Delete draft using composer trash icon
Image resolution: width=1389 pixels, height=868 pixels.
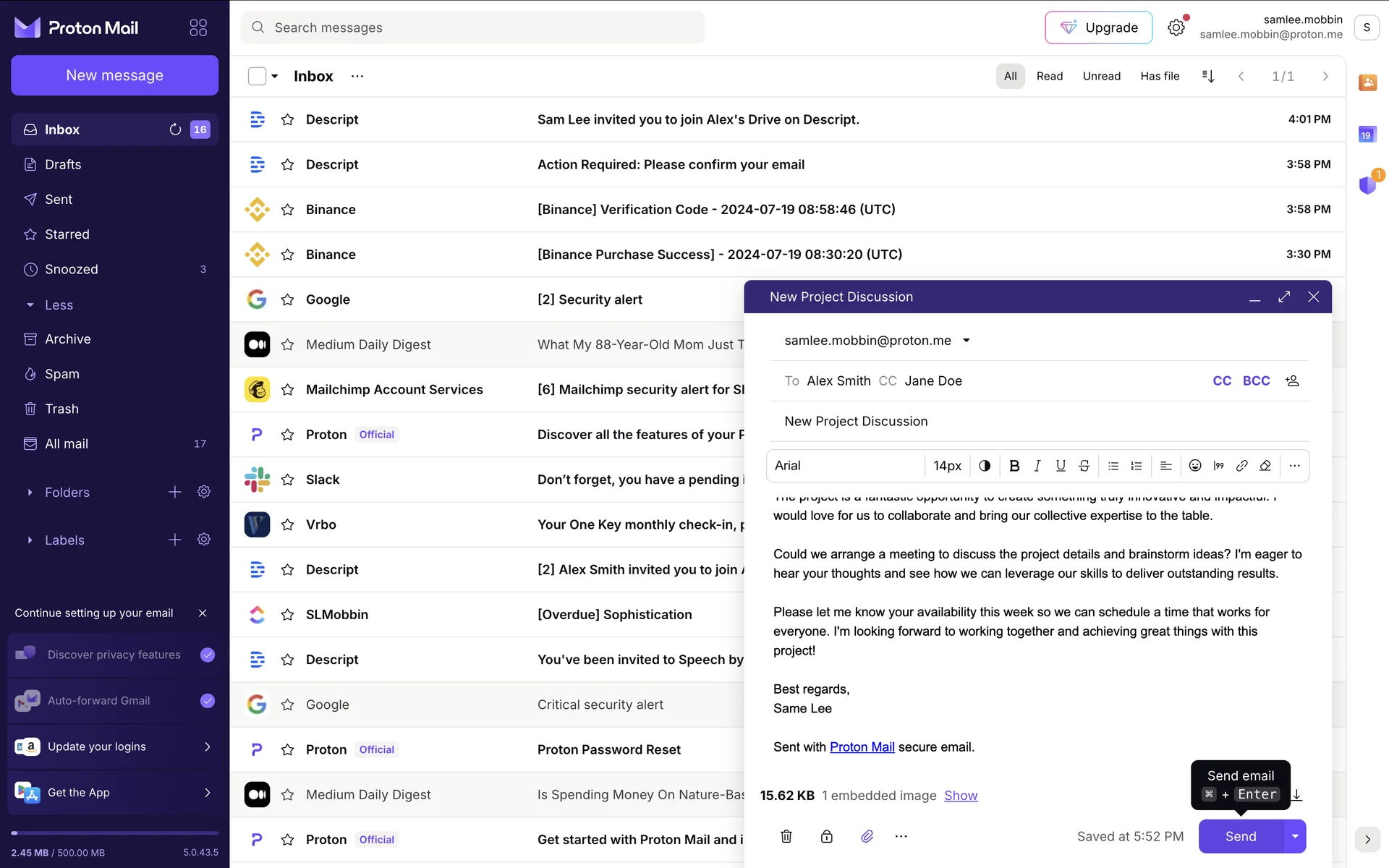[786, 836]
